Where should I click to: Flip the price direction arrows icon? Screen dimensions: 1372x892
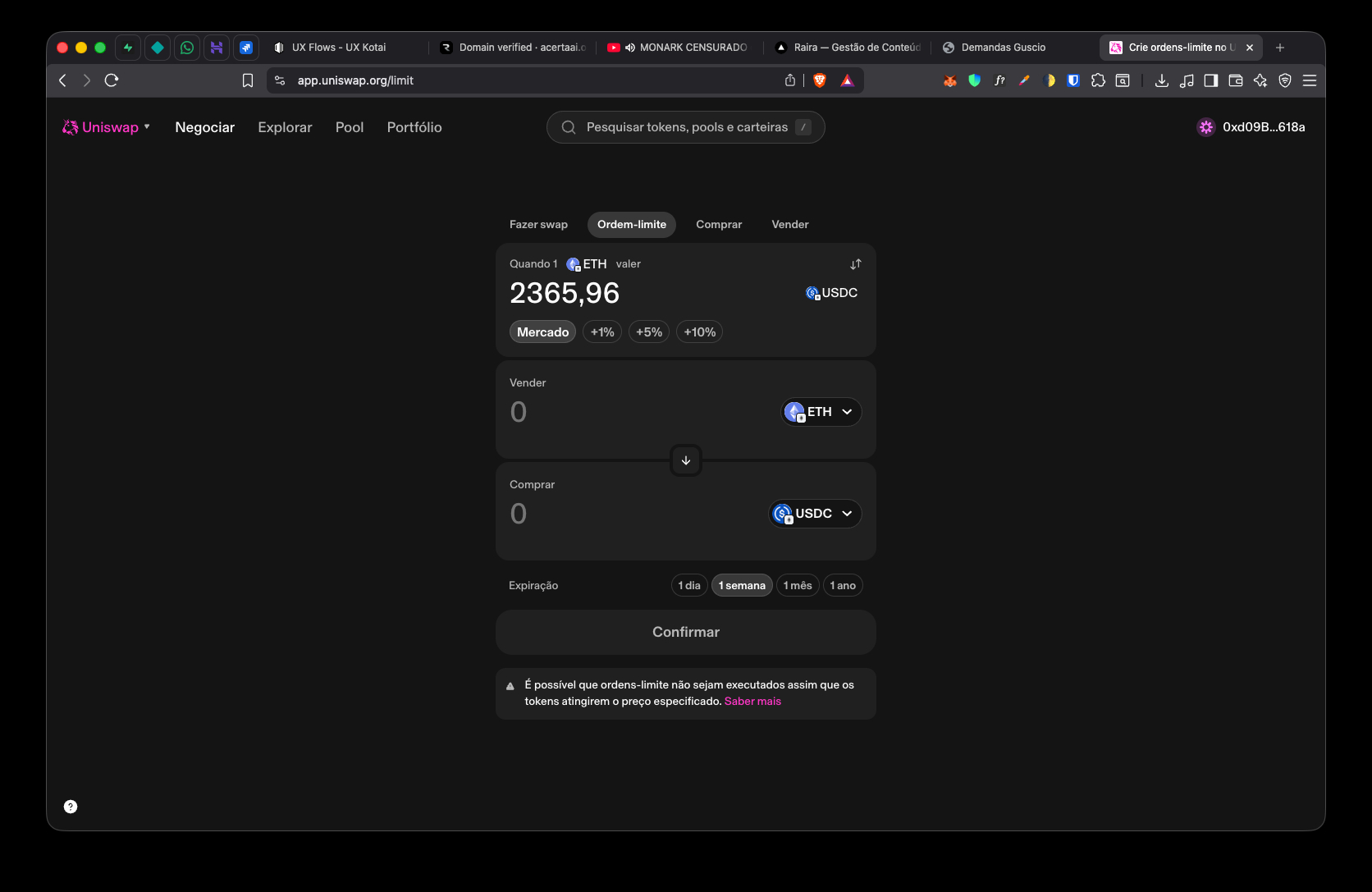click(x=856, y=264)
